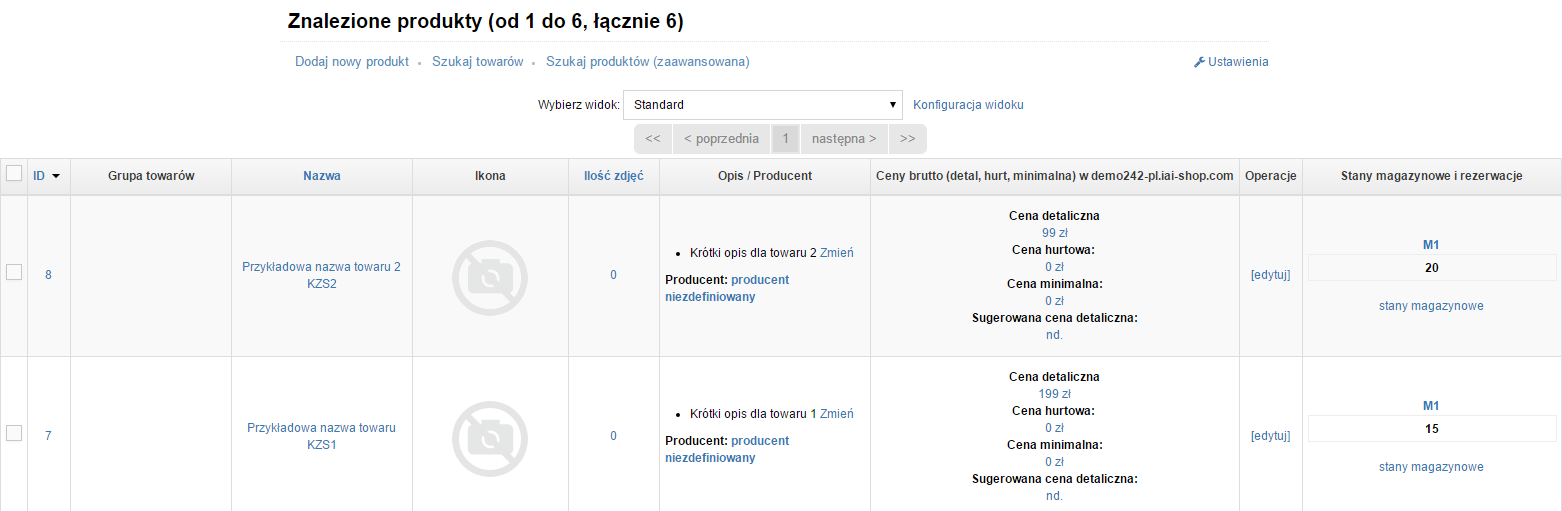Open the Wybierz widok Standard dropdown
Viewport: 1562px width, 511px height.
coord(762,105)
